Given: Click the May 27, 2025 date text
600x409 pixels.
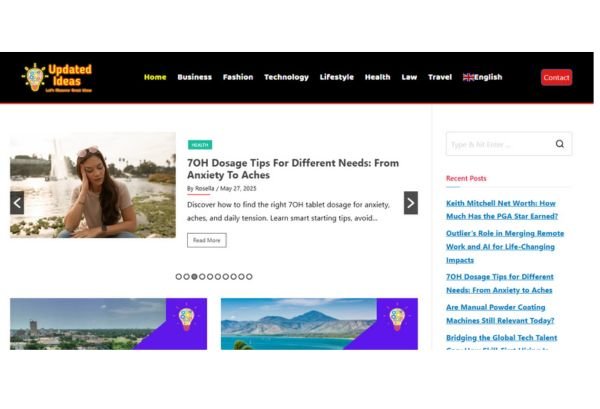Looking at the screenshot, I should tap(238, 188).
